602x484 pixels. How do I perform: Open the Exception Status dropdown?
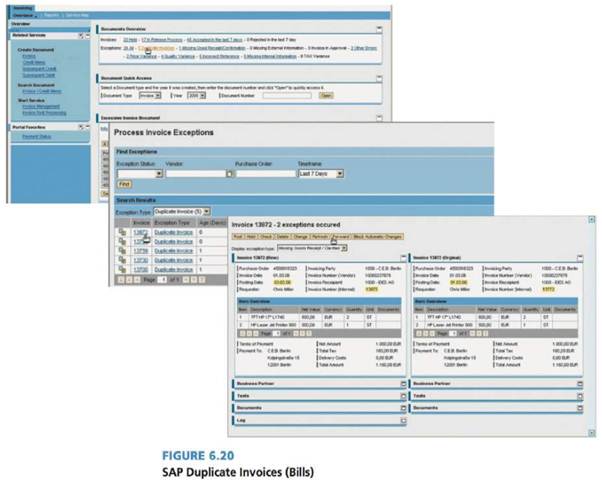158,174
